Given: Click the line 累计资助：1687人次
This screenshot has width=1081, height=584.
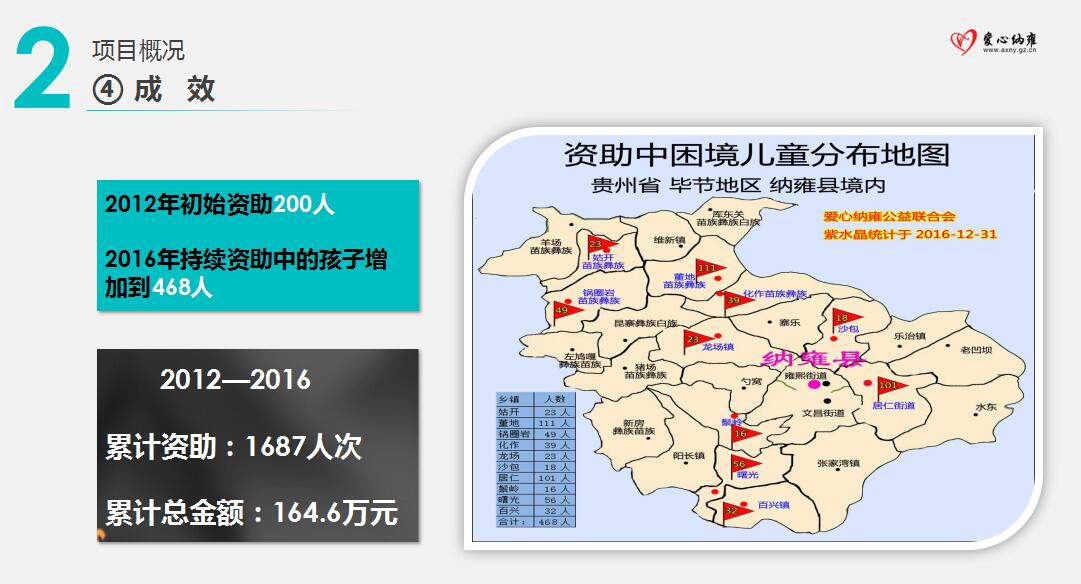Looking at the screenshot, I should click(233, 447).
